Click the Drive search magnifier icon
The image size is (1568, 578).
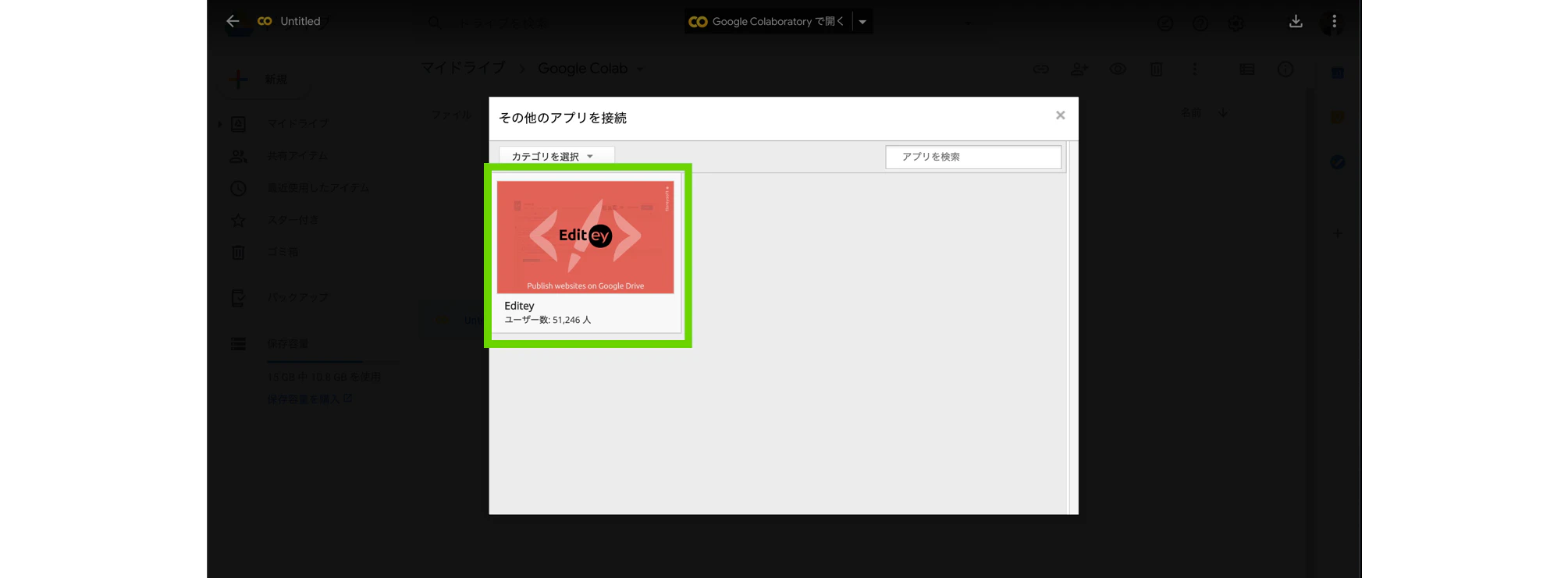(435, 23)
